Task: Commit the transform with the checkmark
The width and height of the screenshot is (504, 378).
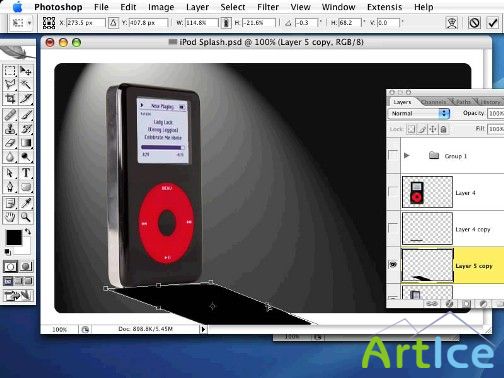Action: (493, 23)
